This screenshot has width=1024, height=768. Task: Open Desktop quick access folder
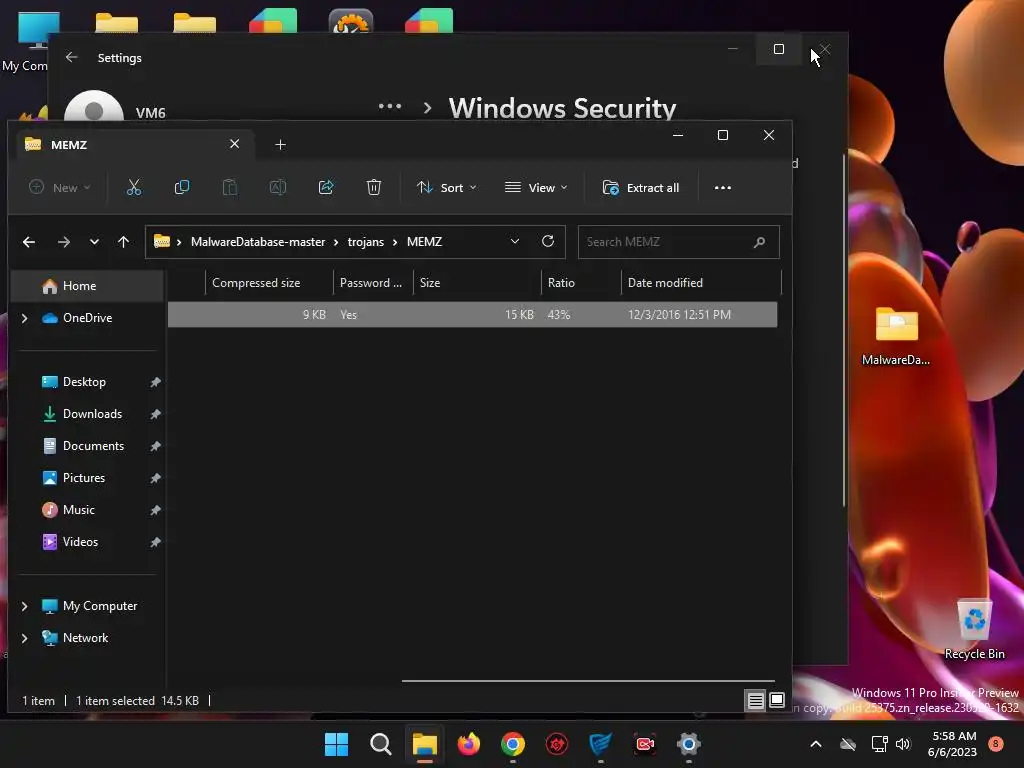[84, 382]
